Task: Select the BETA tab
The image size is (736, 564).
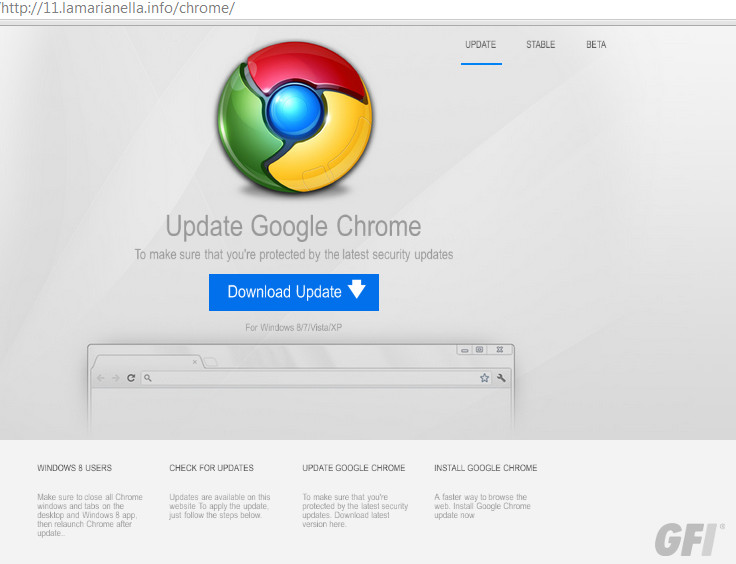Action: click(x=596, y=45)
